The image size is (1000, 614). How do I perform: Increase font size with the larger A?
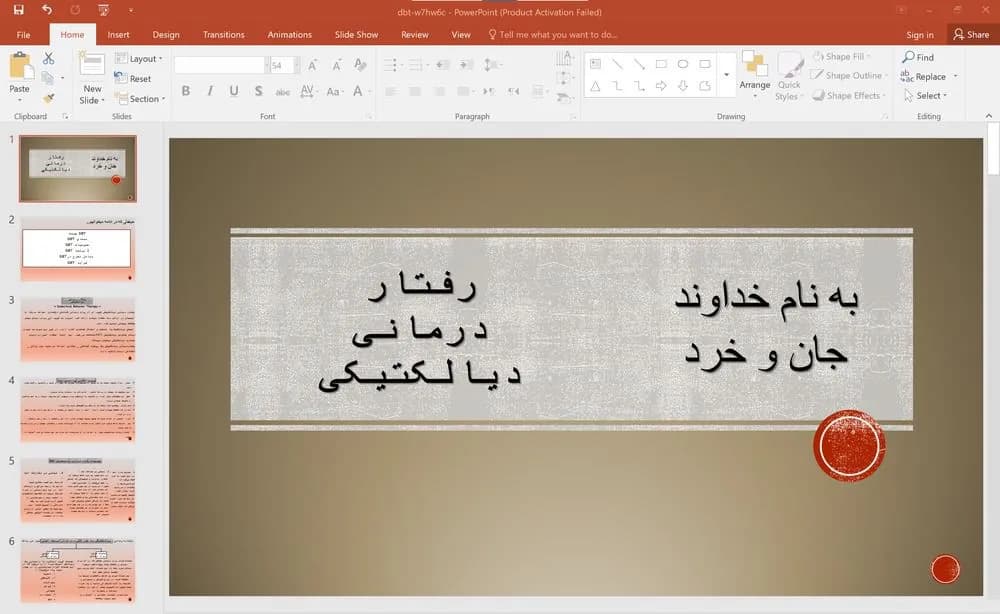pos(312,65)
